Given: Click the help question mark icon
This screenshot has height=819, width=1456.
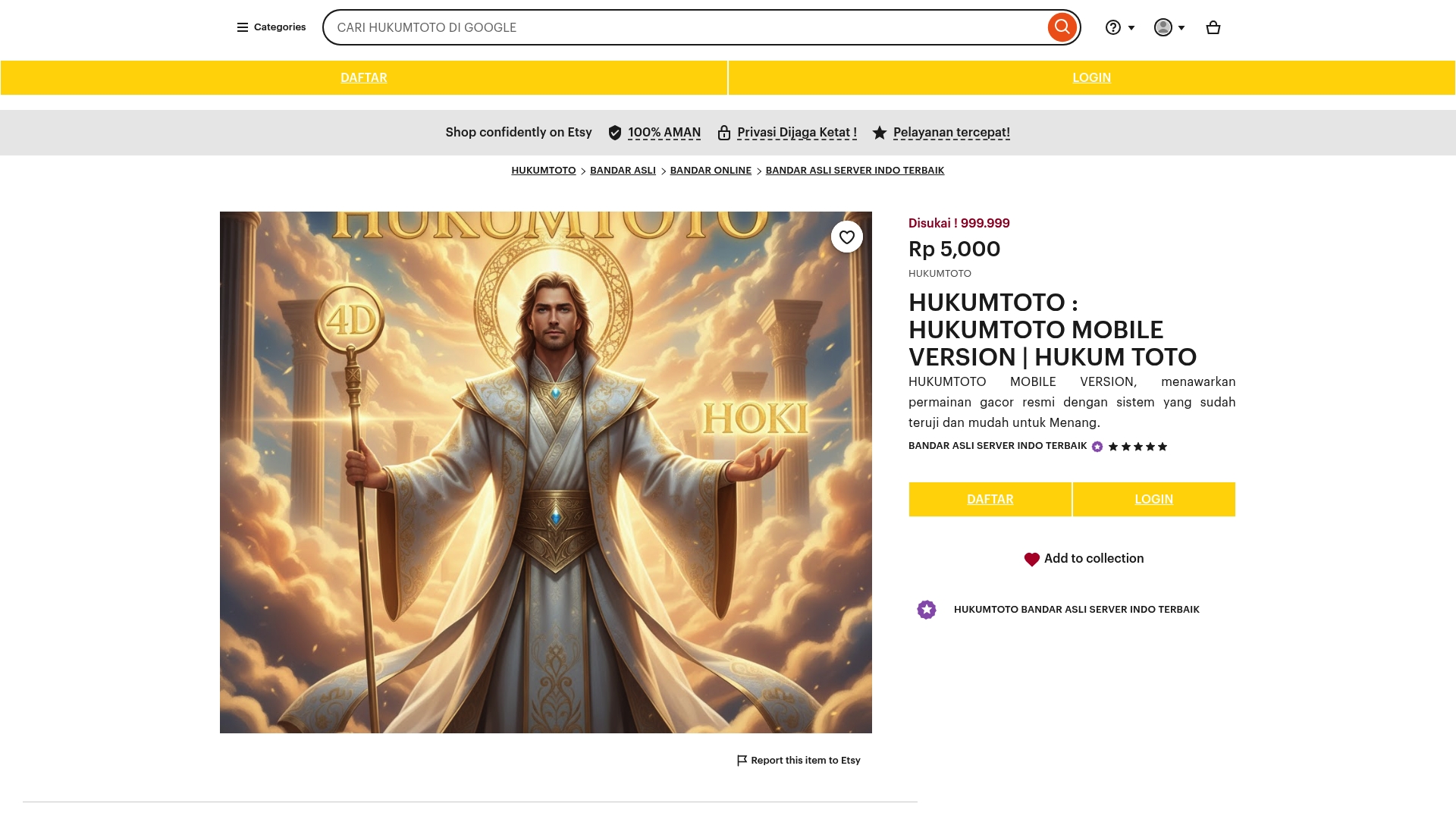Looking at the screenshot, I should click(1112, 27).
